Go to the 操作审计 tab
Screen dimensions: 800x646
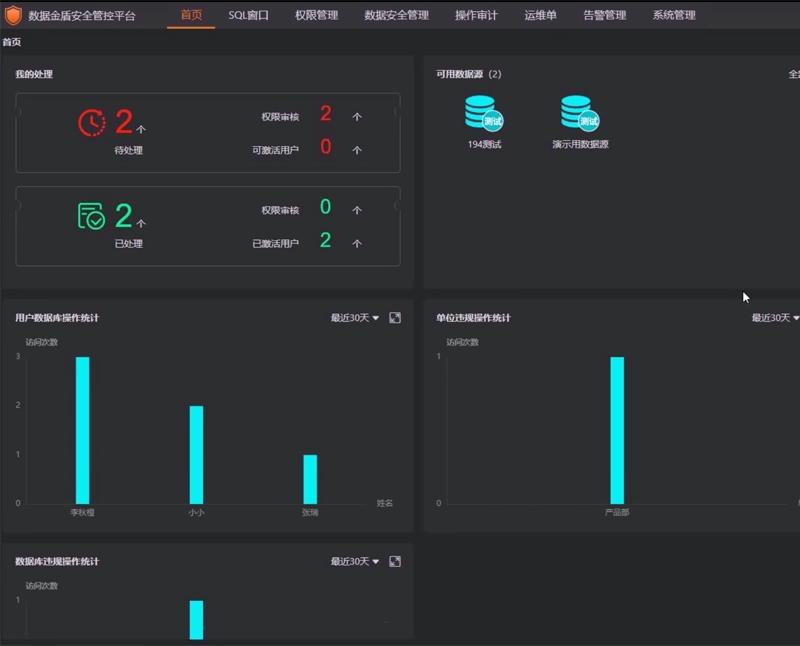(x=476, y=15)
